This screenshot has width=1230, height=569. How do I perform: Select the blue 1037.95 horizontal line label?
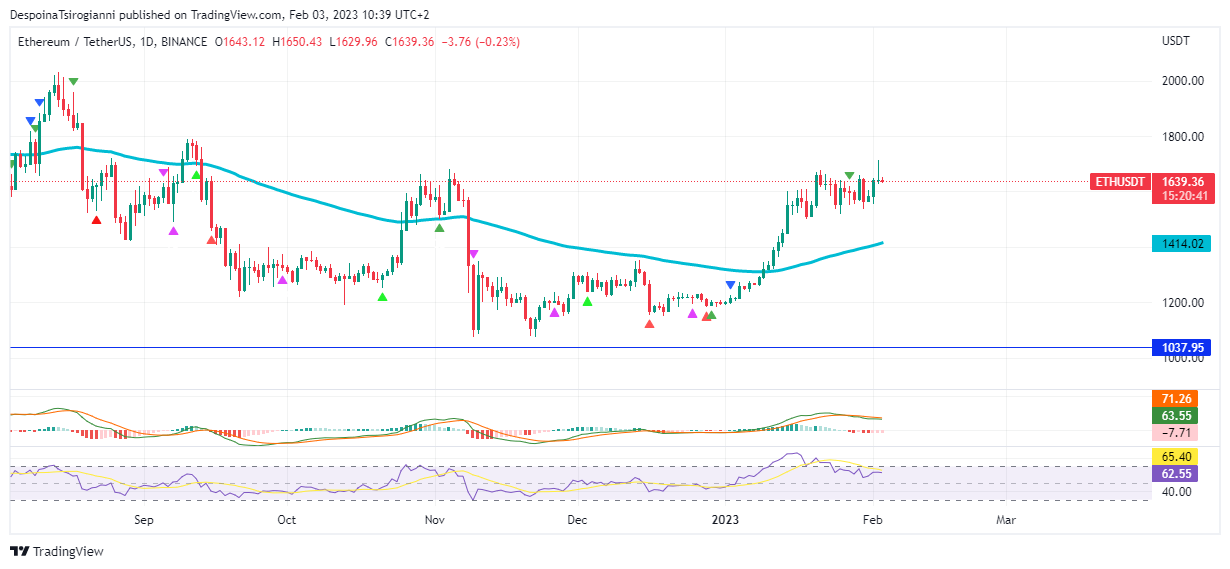pos(1180,348)
